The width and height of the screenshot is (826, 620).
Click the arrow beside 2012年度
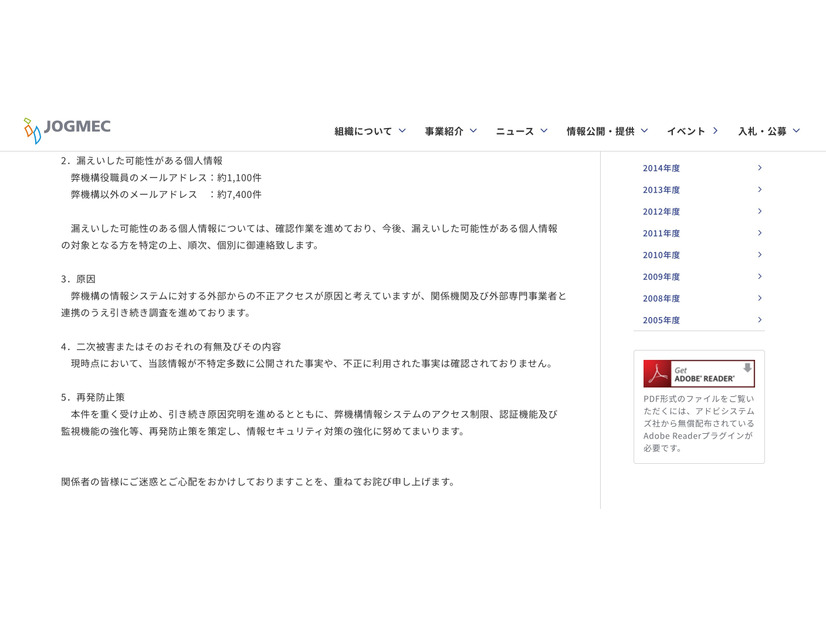coord(760,211)
